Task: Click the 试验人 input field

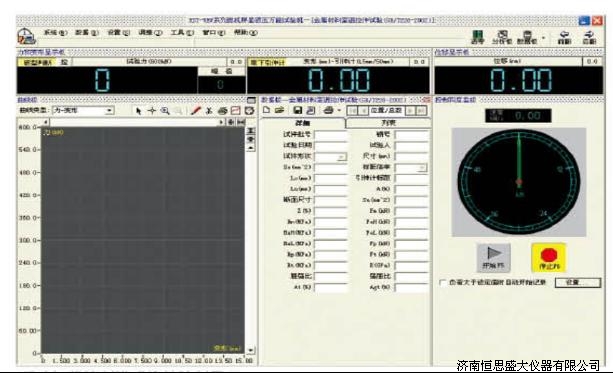Action: [x=411, y=146]
